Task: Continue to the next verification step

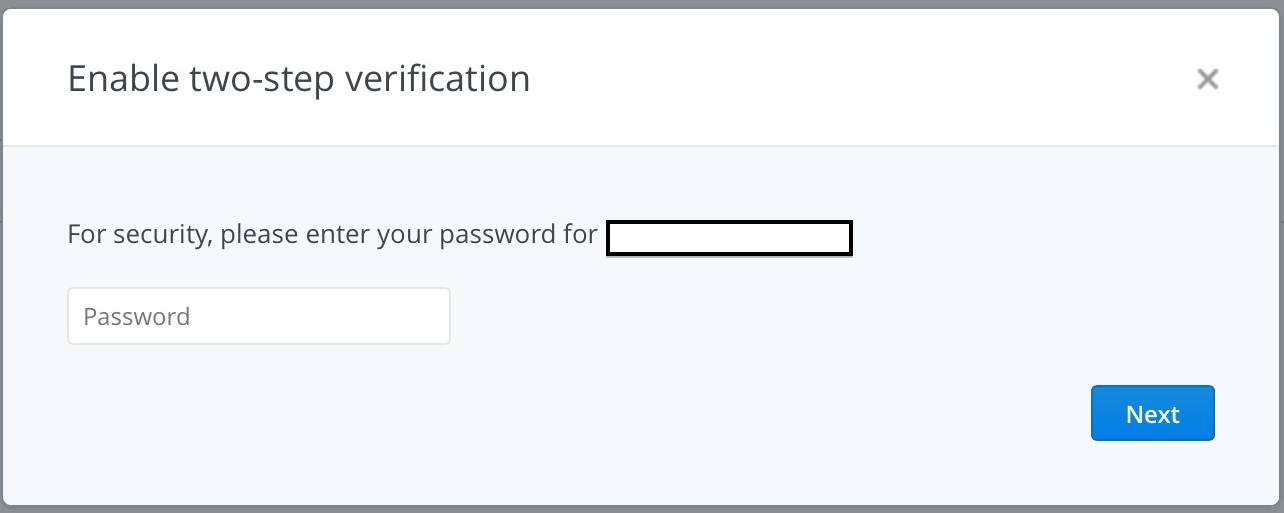Action: (1152, 413)
